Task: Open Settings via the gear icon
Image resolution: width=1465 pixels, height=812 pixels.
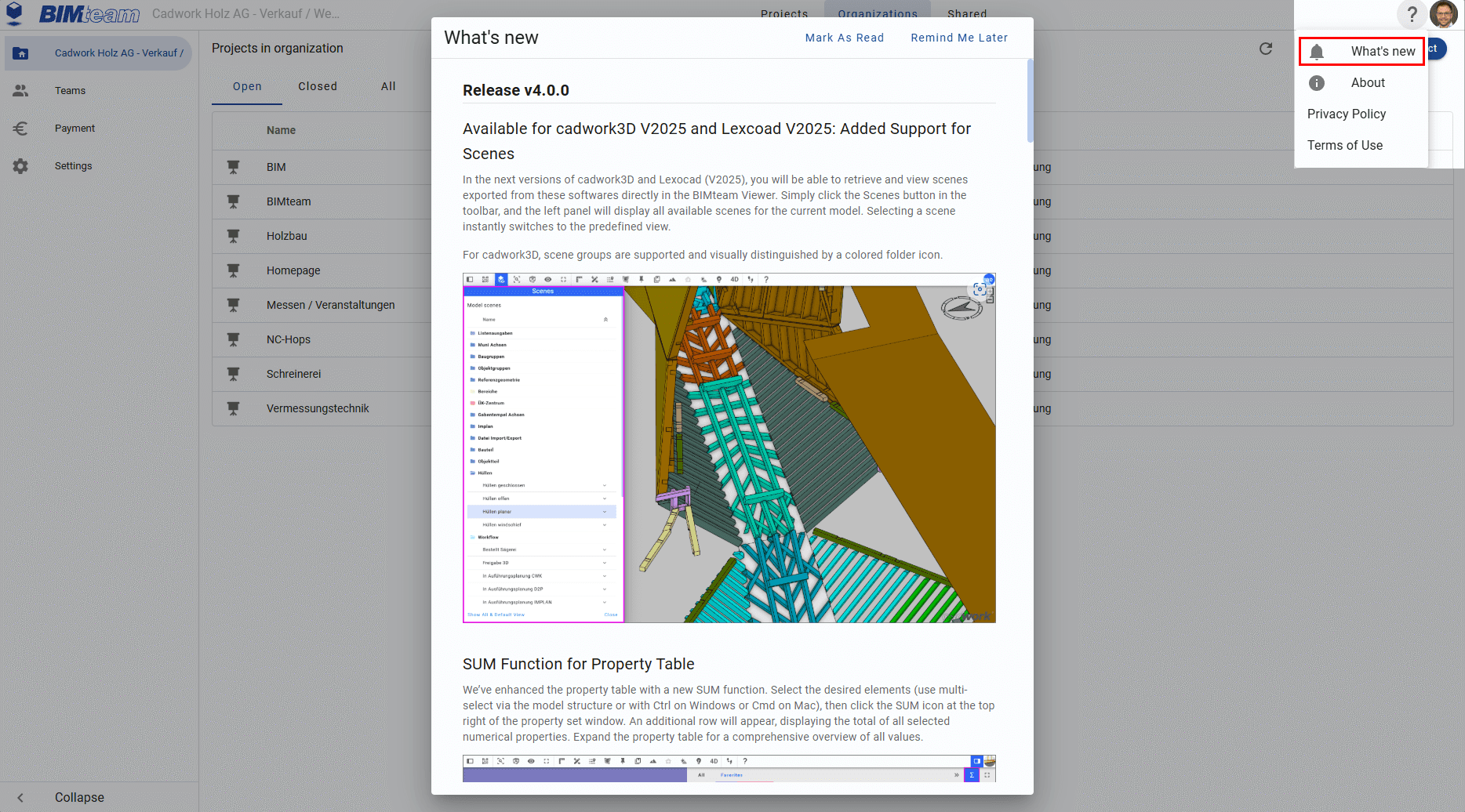Action: 21,166
